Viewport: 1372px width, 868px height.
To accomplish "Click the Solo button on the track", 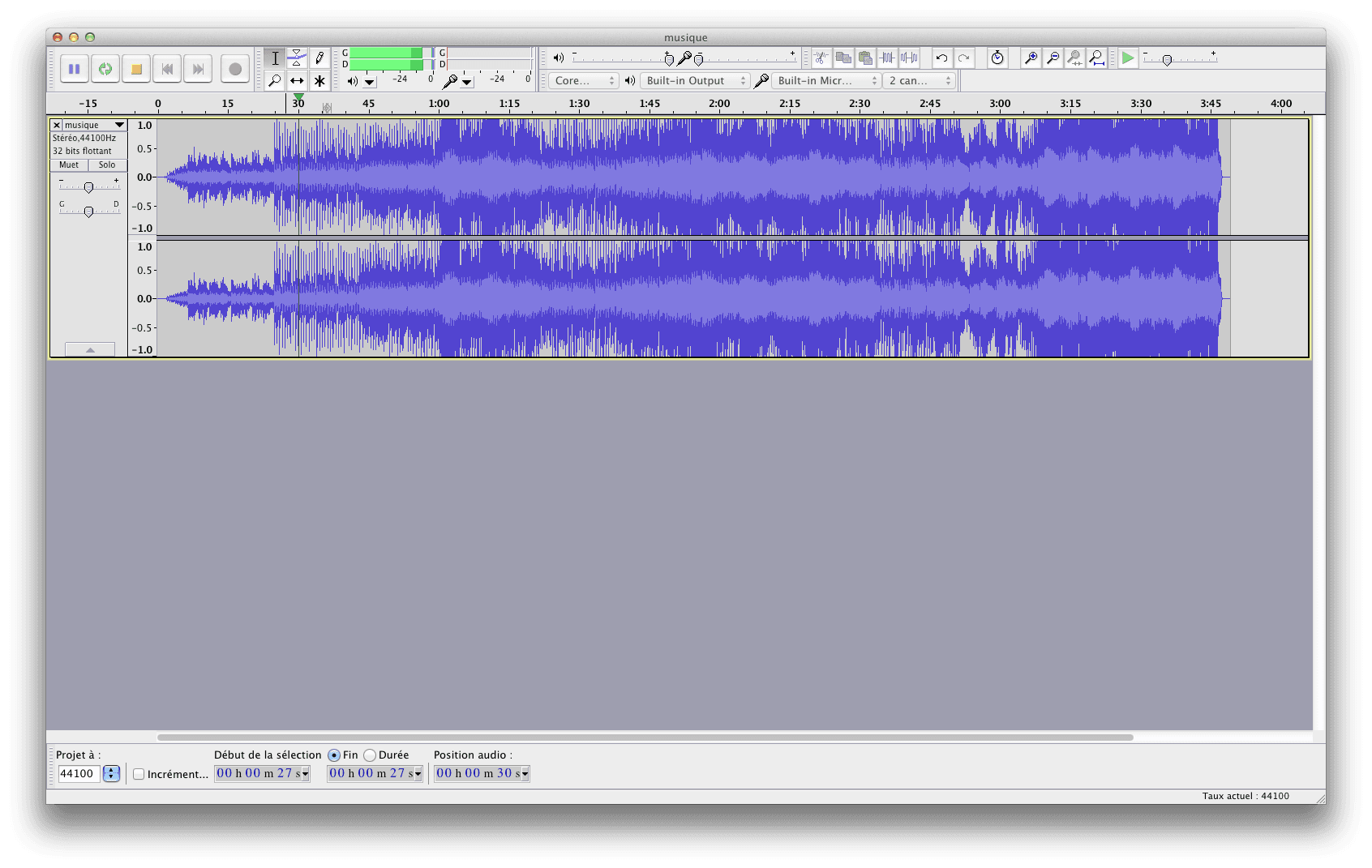I will click(x=107, y=165).
